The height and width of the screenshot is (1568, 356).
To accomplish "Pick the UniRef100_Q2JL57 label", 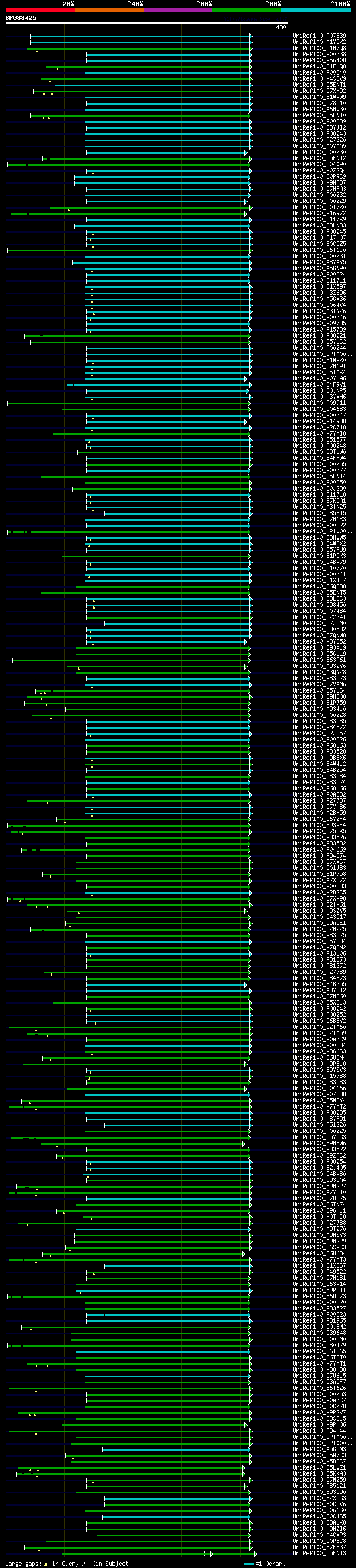I will (x=319, y=733).
